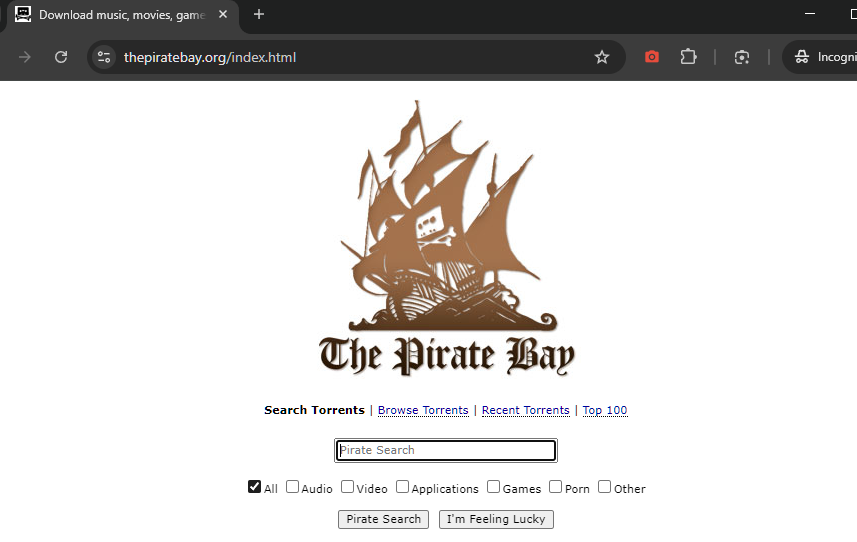Uncheck the All category checkbox
Viewport: 857px width, 542px height.
pyautogui.click(x=254, y=486)
